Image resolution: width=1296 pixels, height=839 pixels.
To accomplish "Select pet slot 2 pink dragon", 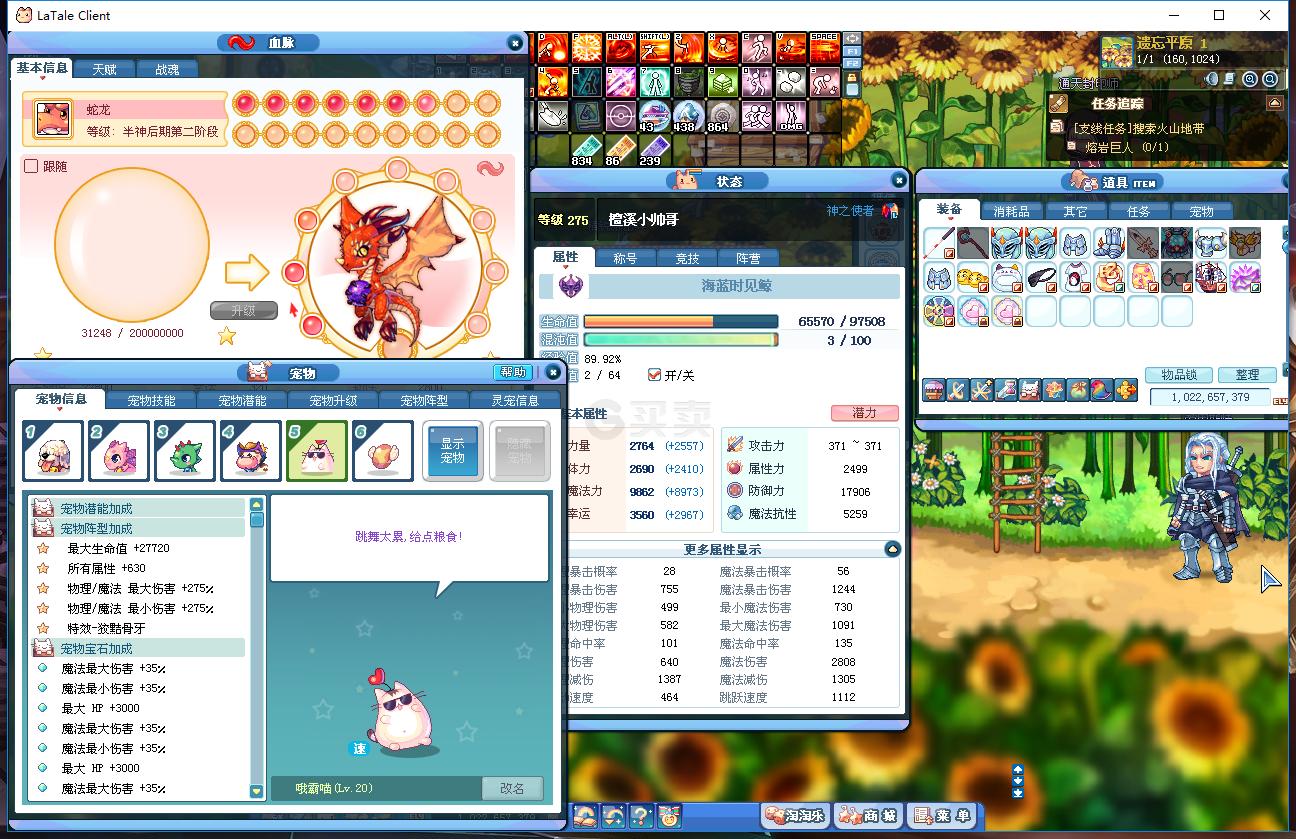I will (x=119, y=451).
